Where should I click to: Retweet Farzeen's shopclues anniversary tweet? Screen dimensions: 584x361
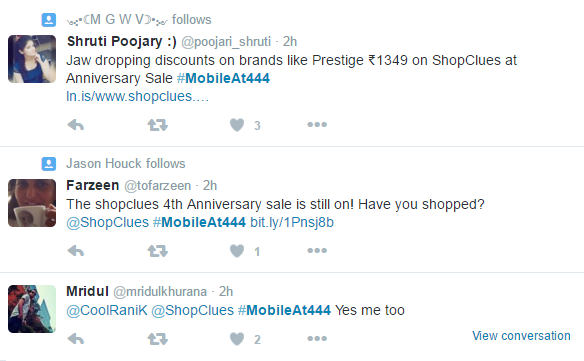tap(158, 251)
